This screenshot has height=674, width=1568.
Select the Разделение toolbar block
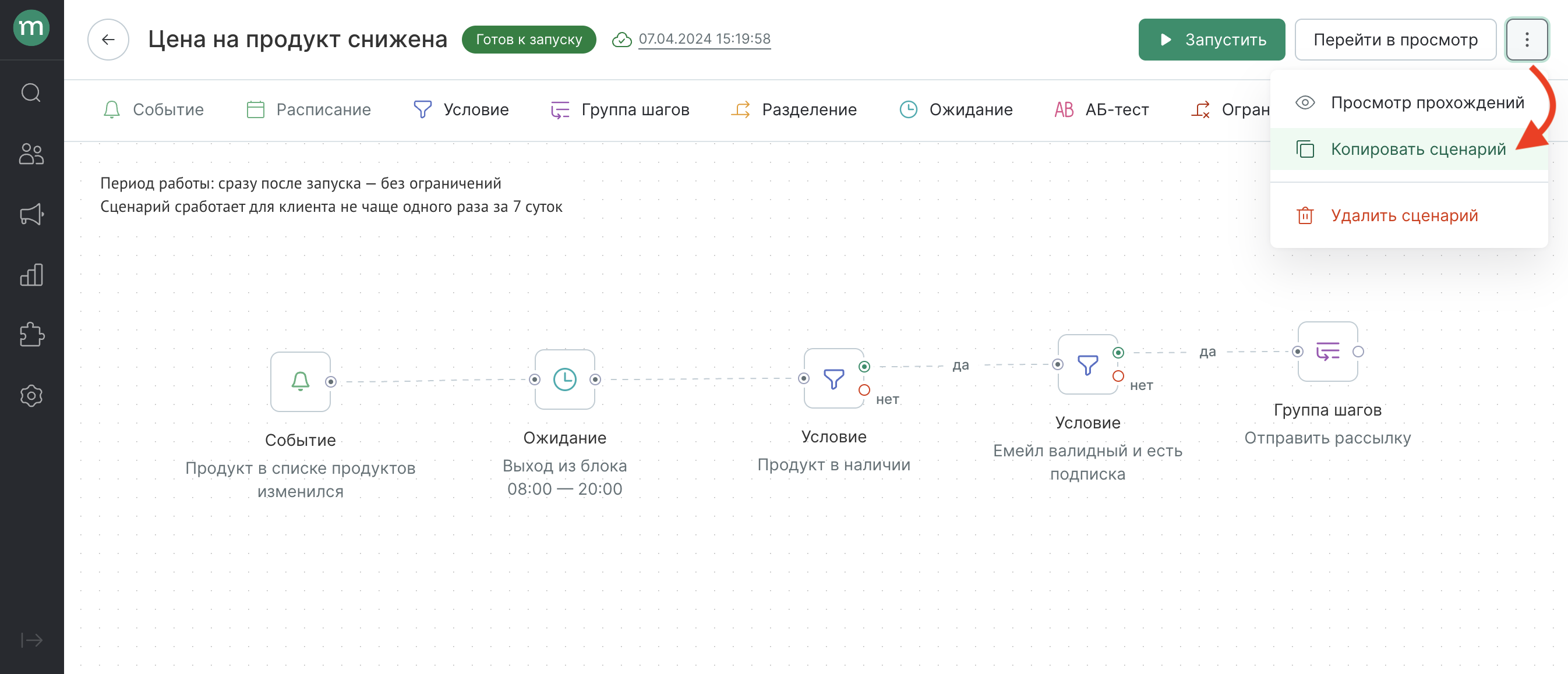tap(794, 109)
